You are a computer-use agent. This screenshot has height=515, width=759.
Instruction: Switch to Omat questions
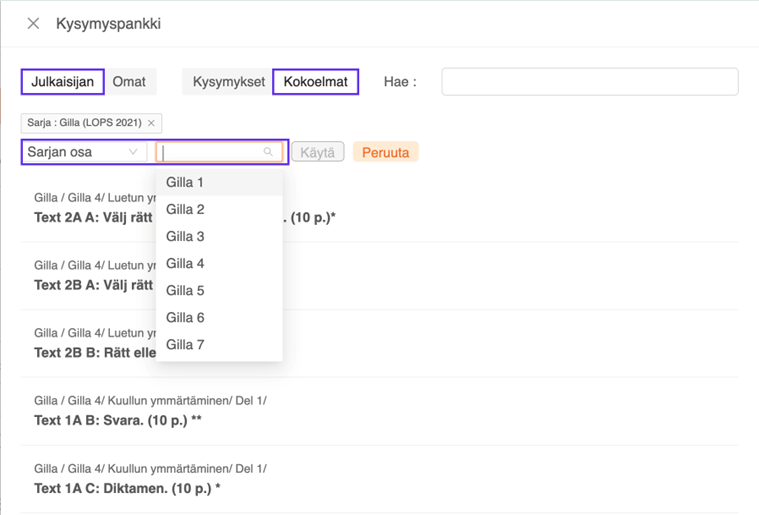(x=130, y=82)
